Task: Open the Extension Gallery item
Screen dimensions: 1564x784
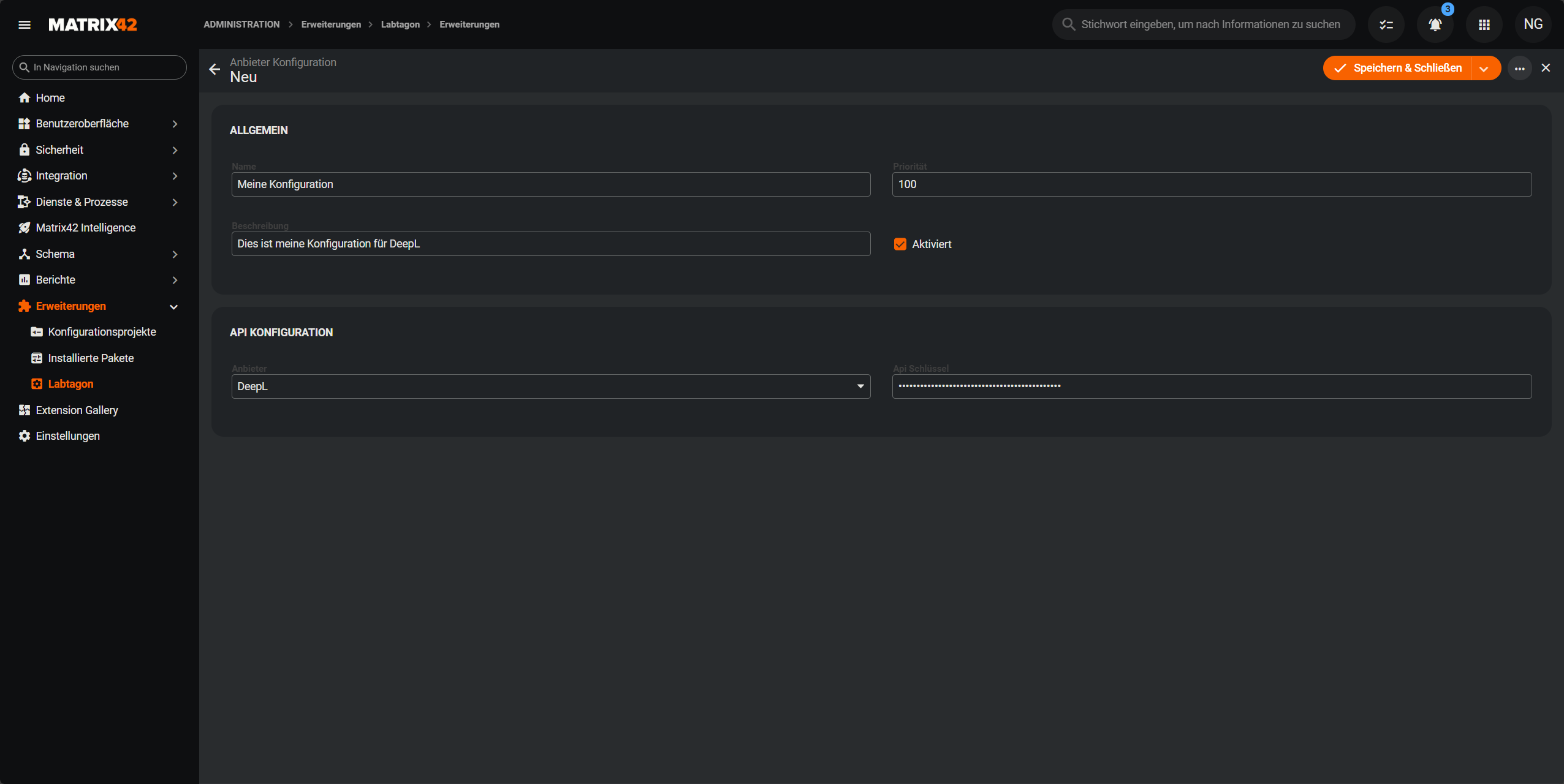Action: pyautogui.click(x=77, y=410)
